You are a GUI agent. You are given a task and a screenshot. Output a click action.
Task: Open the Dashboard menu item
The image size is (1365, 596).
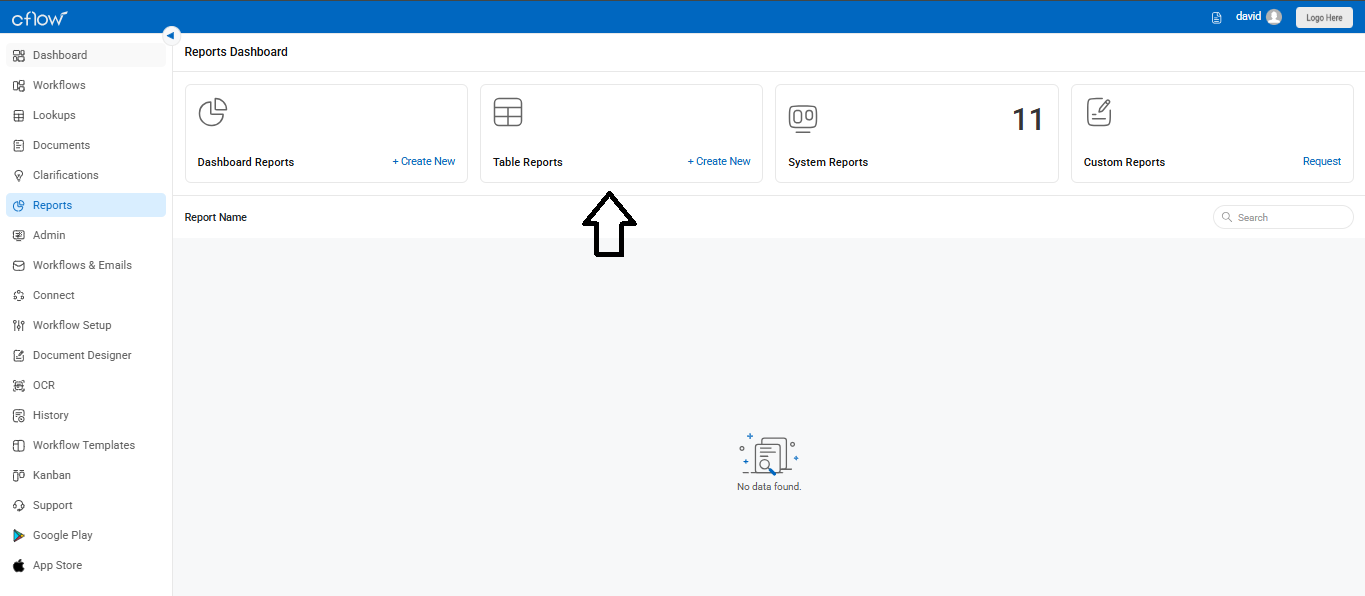click(x=86, y=55)
